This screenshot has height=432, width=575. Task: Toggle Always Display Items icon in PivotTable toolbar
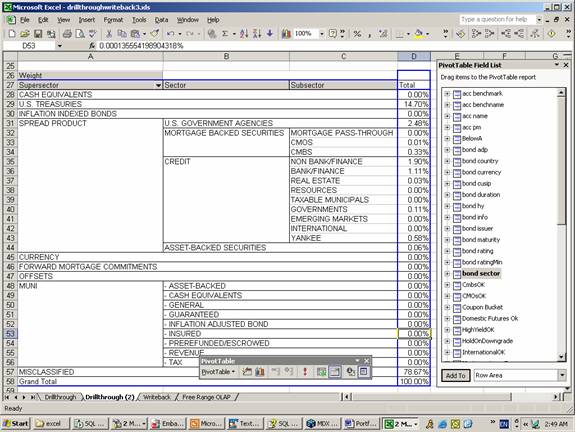point(335,371)
